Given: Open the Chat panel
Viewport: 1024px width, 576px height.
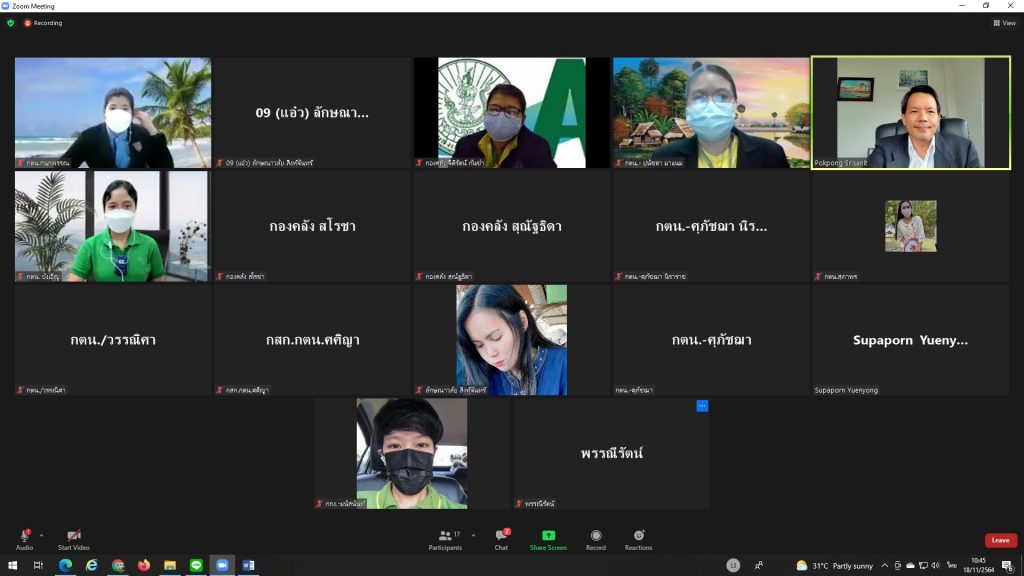Looking at the screenshot, I should tap(501, 538).
